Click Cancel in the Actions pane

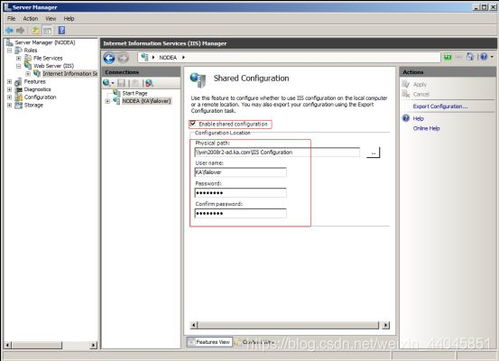coord(421,94)
